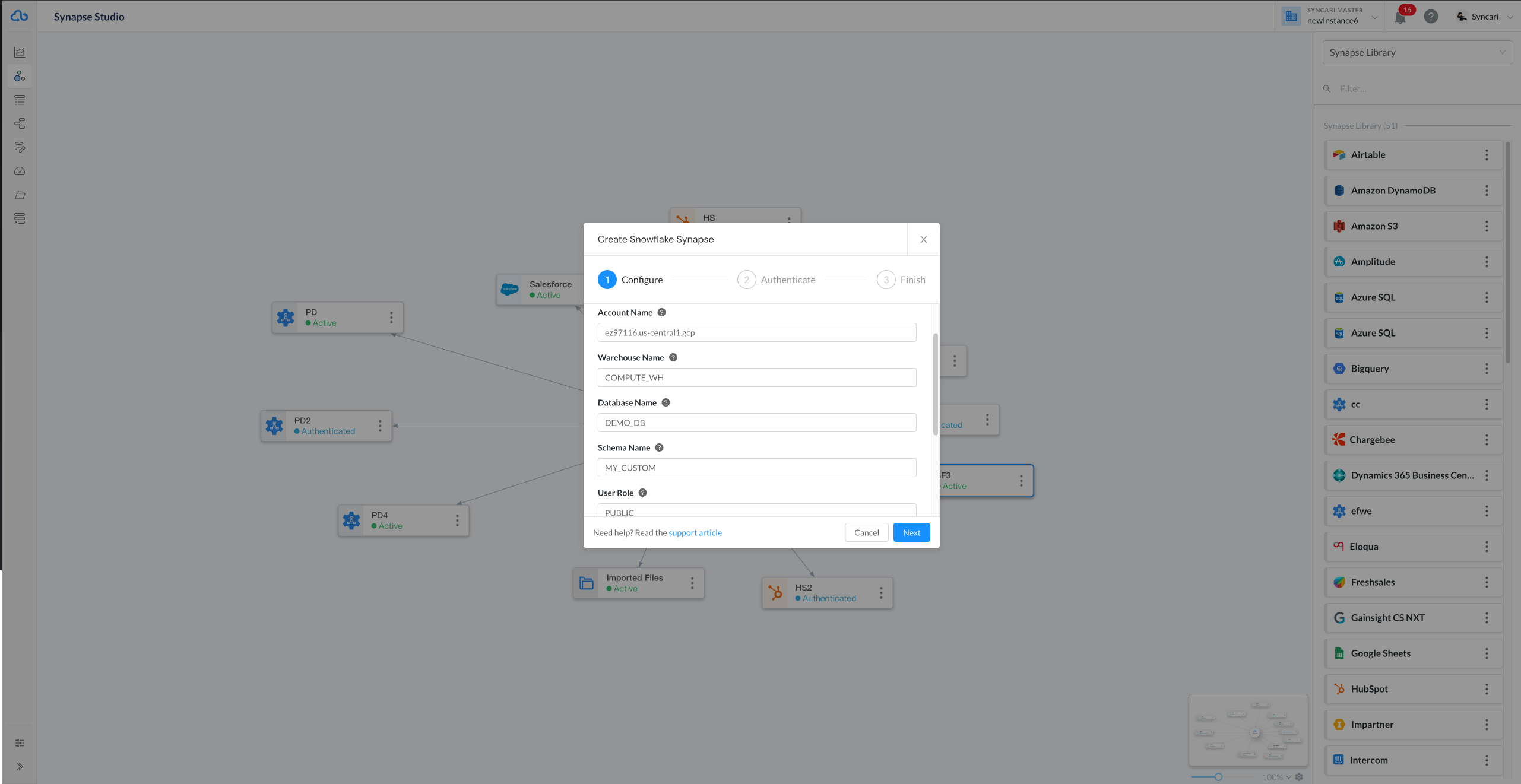Click the Next button
The image size is (1521, 784).
coord(911,532)
